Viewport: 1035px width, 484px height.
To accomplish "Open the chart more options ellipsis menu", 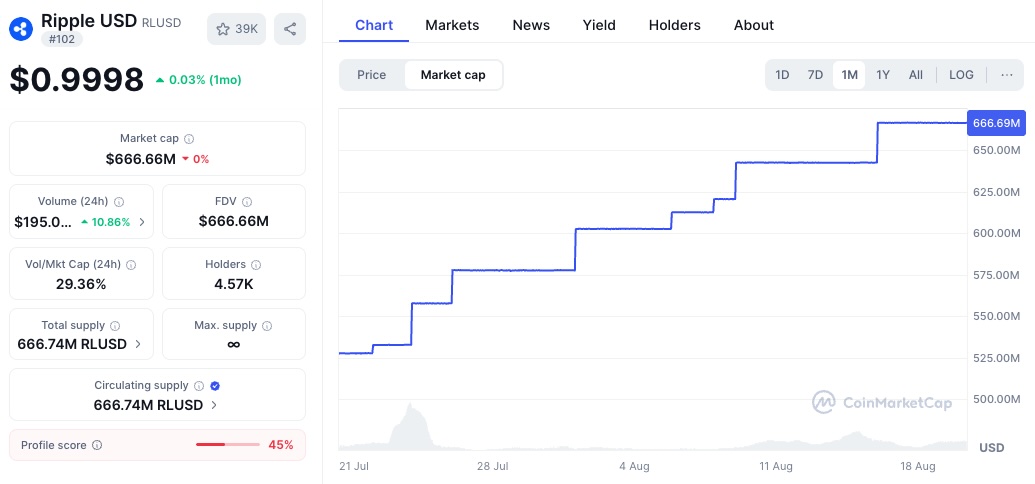I will point(1007,75).
